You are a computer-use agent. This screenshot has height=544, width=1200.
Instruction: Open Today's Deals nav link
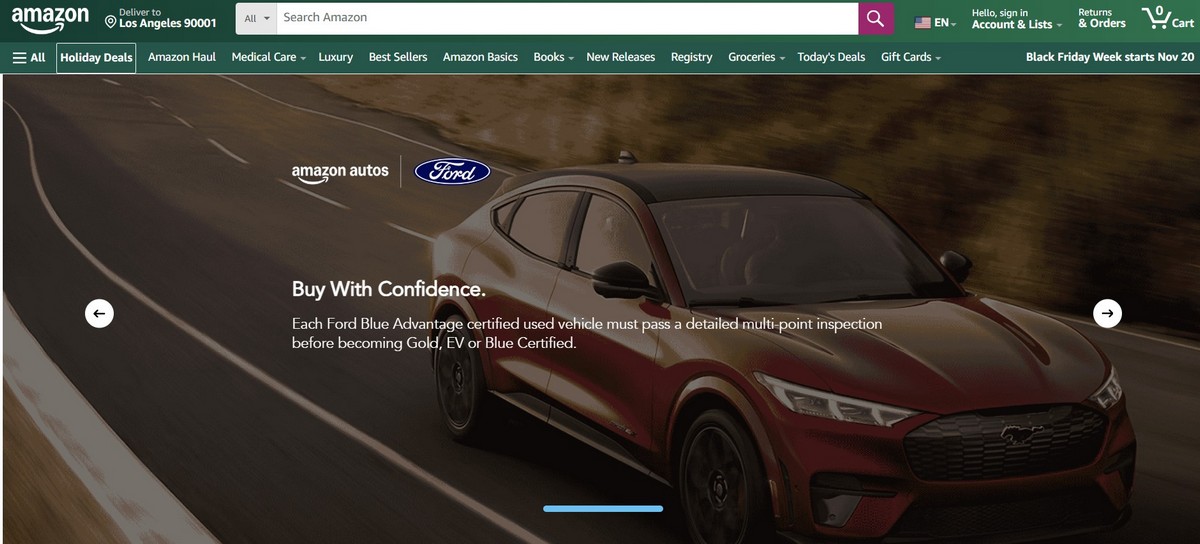(x=831, y=57)
